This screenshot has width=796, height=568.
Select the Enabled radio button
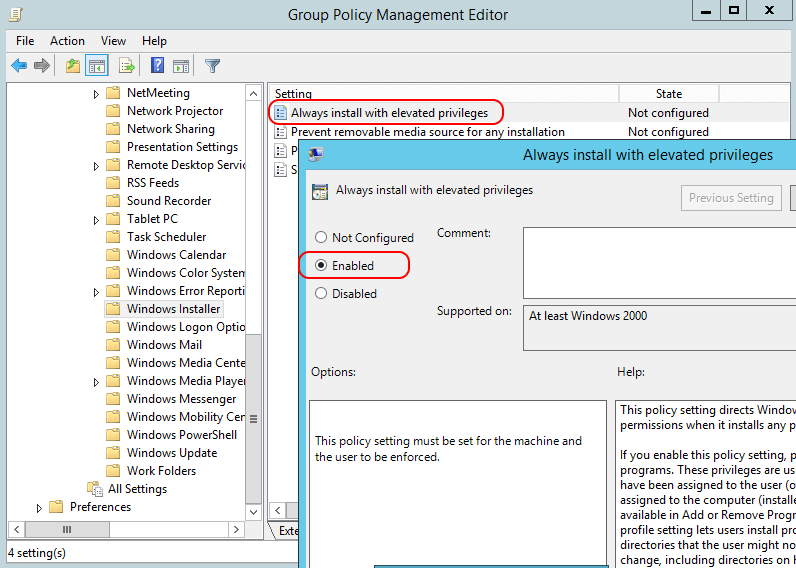[321, 266]
